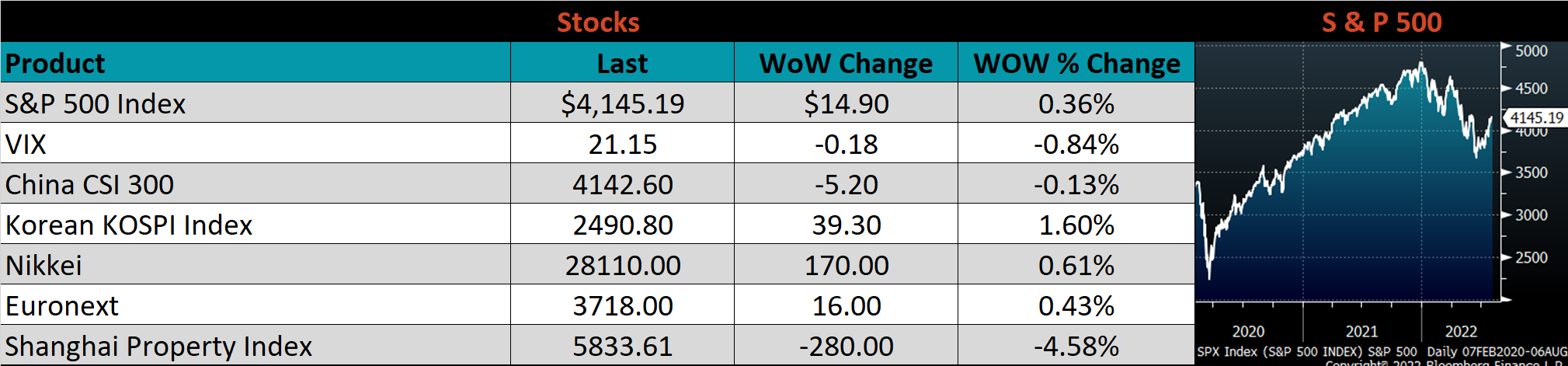1568x366 pixels.
Task: Select the S&P 500 Index row label
Action: (96, 103)
